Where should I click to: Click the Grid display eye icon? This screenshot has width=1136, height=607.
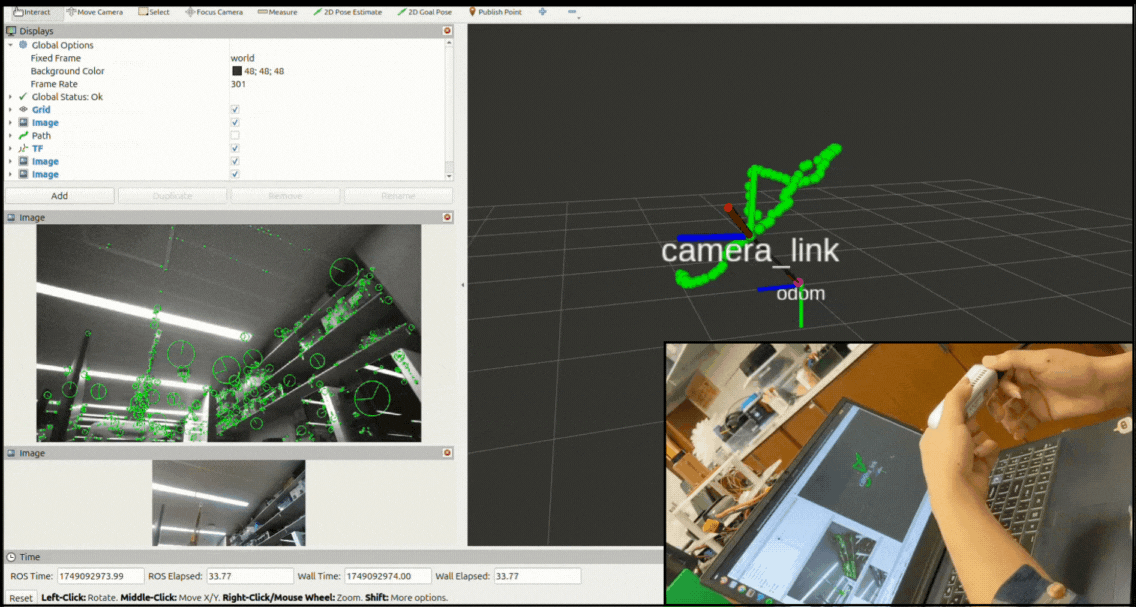tap(22, 109)
